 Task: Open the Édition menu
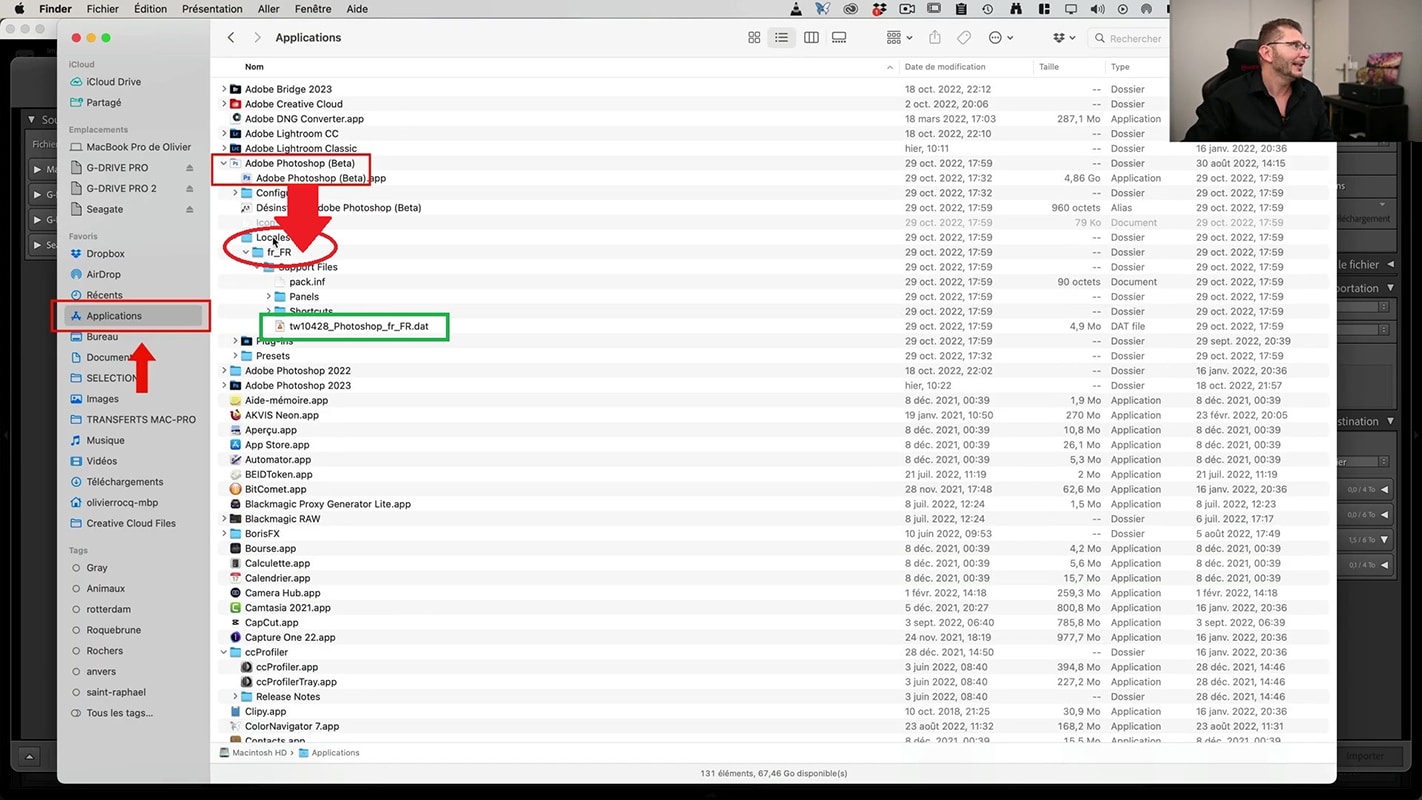(x=150, y=9)
